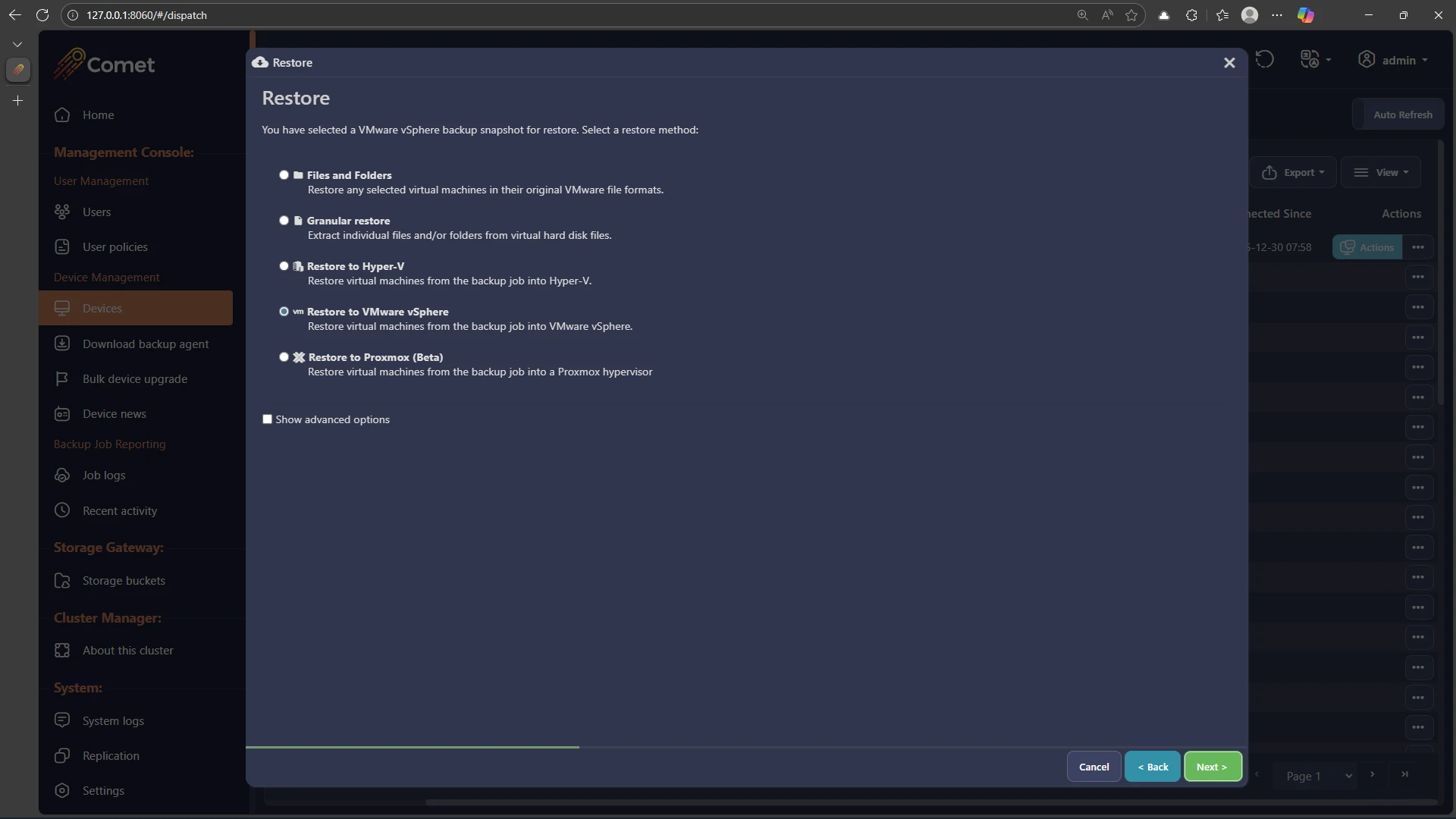Open more options beside the Actions button
This screenshot has width=1456, height=819.
[x=1418, y=247]
